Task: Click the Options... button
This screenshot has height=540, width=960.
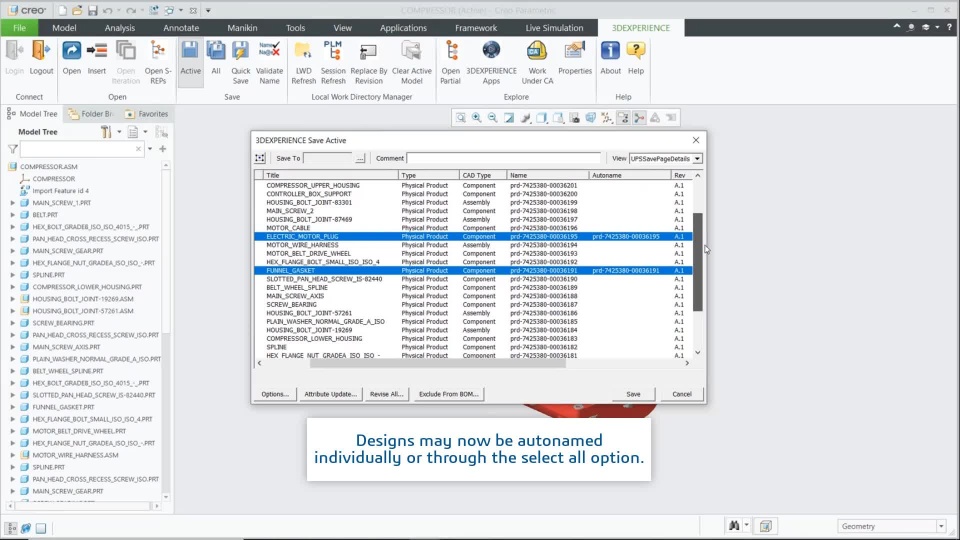Action: (x=275, y=394)
